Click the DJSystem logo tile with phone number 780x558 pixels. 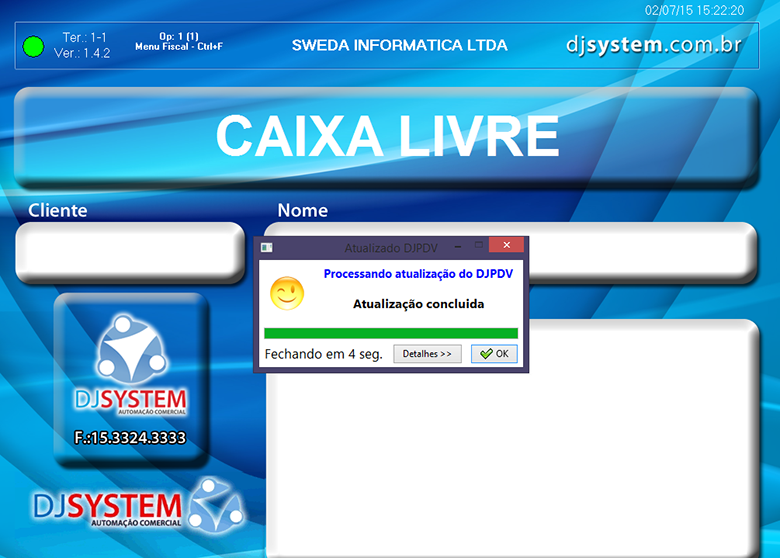[131, 380]
